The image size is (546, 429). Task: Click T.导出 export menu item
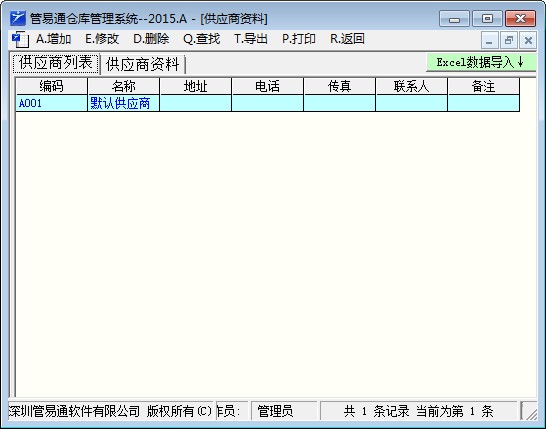pos(251,39)
